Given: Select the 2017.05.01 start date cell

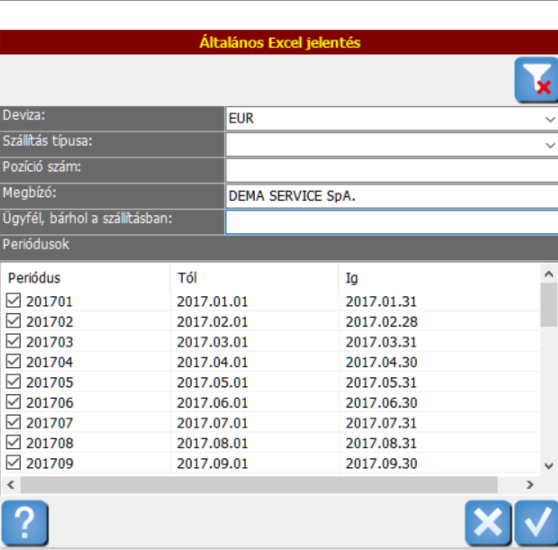Looking at the screenshot, I should pyautogui.click(x=212, y=383).
